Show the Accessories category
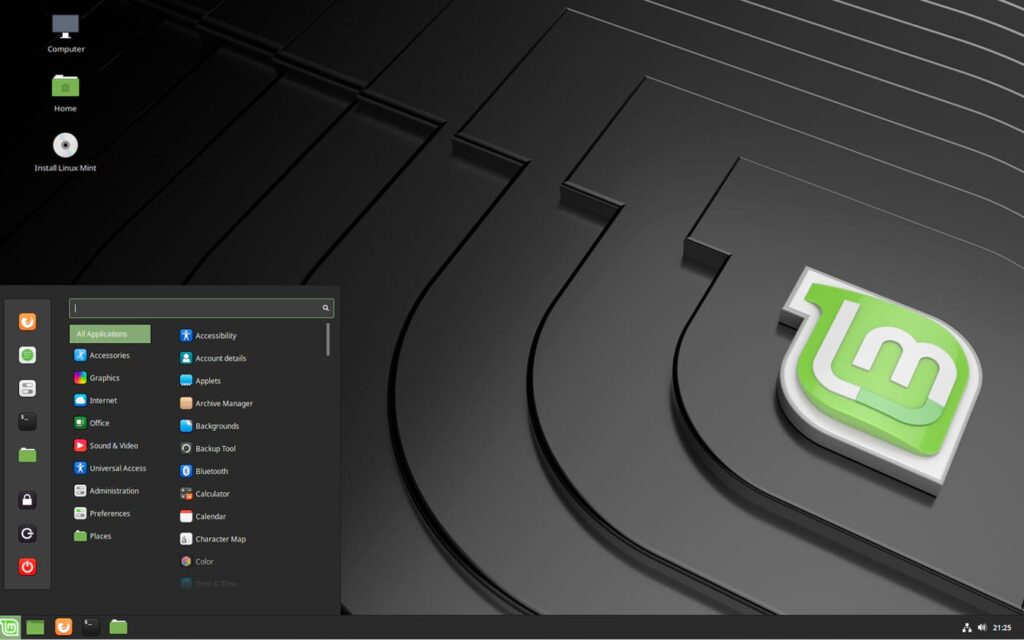Viewport: 1024px width, 640px height. pos(102,355)
